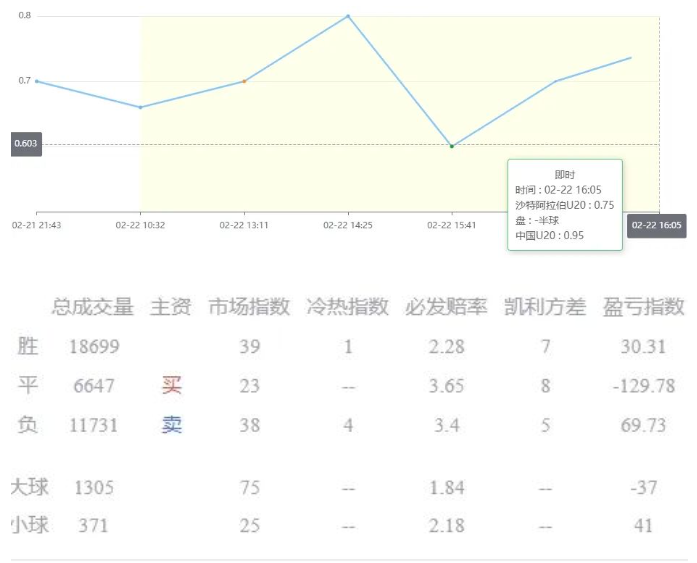Click the 02-22 10:32 x-axis label
Image resolution: width=697 pixels, height=563 pixels.
(x=141, y=225)
